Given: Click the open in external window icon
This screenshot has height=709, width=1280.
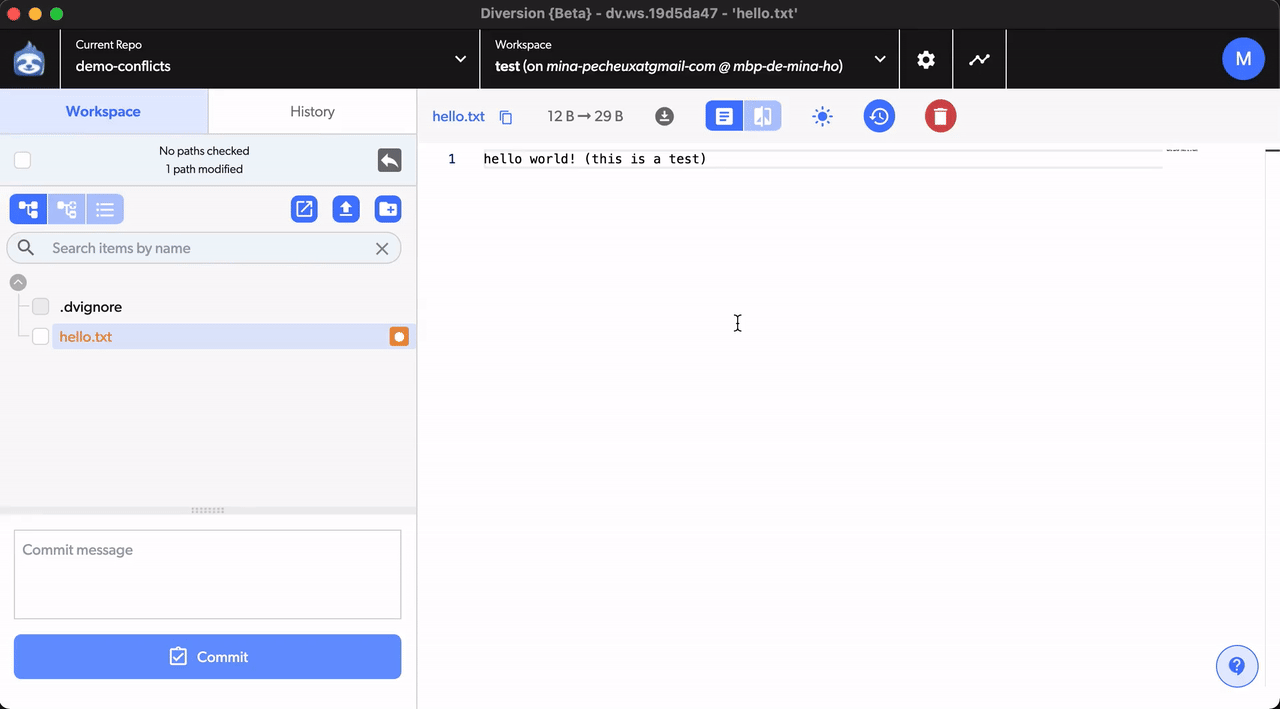Looking at the screenshot, I should click(304, 209).
